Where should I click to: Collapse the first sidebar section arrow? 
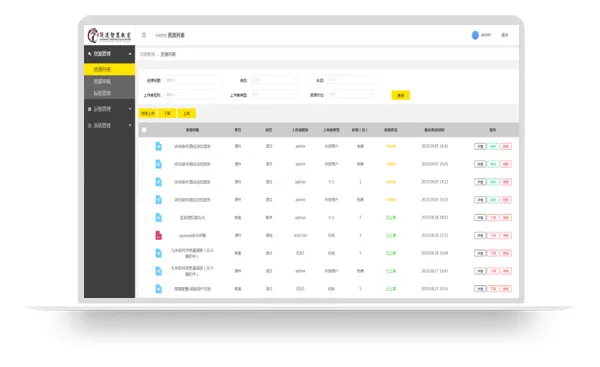[130, 54]
